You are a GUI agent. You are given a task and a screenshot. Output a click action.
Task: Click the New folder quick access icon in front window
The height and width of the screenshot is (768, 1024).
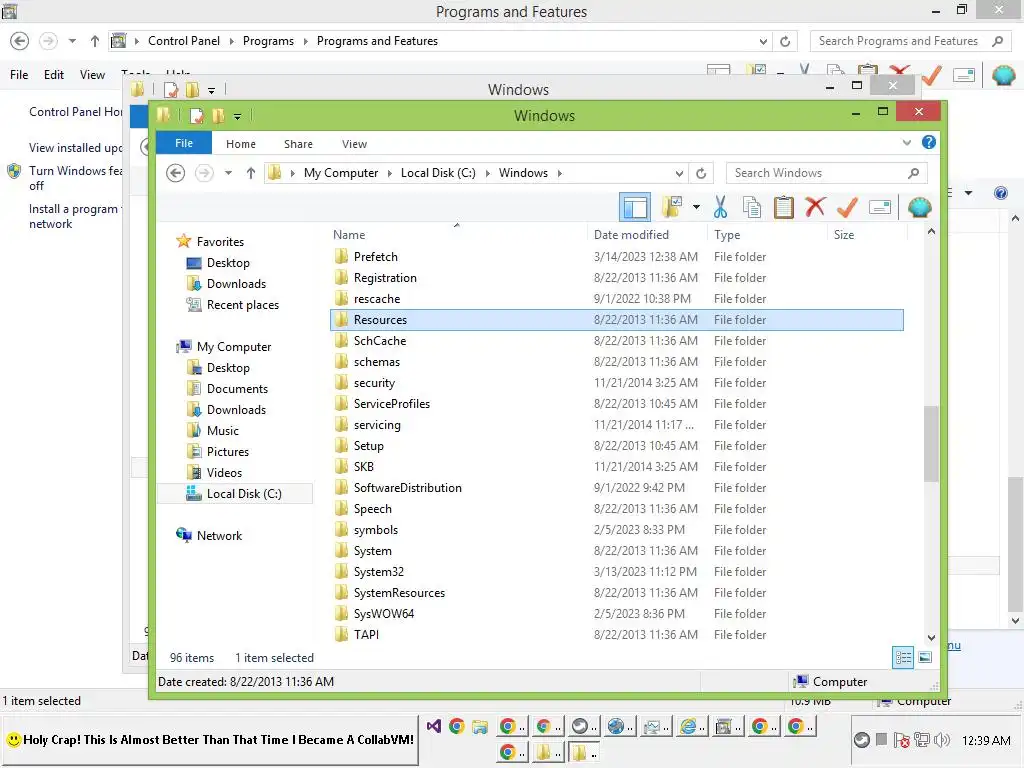coord(218,116)
